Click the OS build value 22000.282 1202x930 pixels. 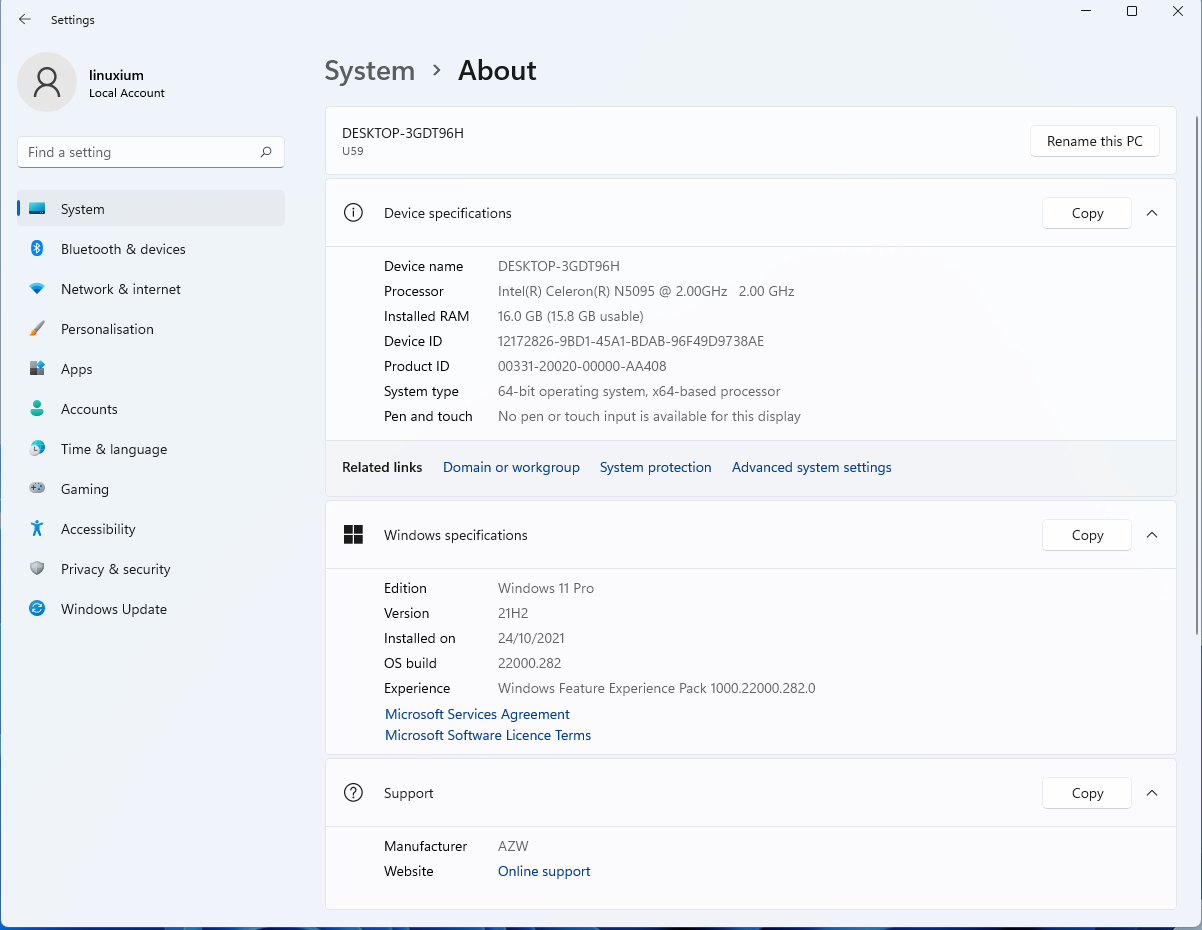coord(530,663)
